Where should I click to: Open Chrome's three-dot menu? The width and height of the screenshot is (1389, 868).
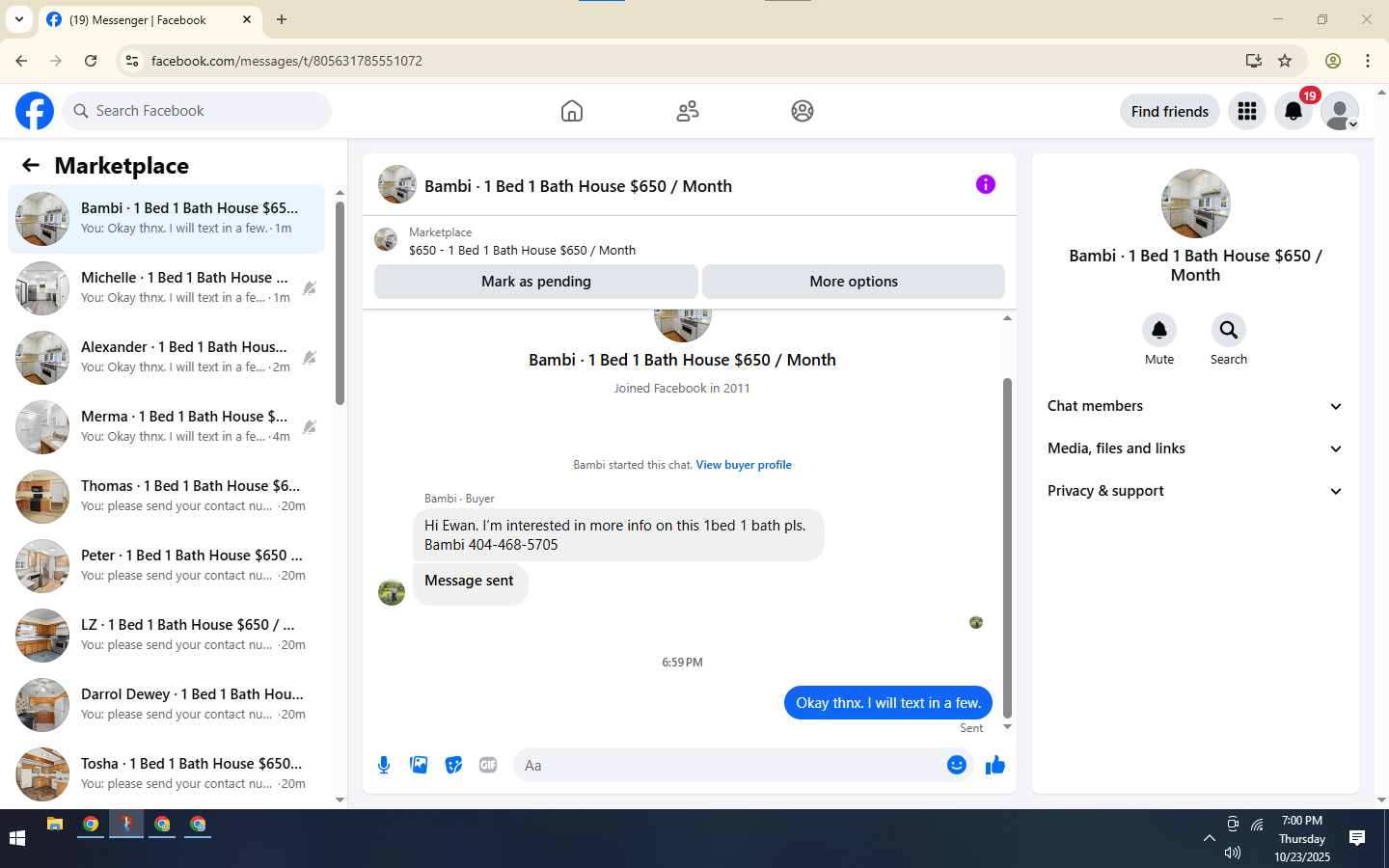[x=1368, y=61]
